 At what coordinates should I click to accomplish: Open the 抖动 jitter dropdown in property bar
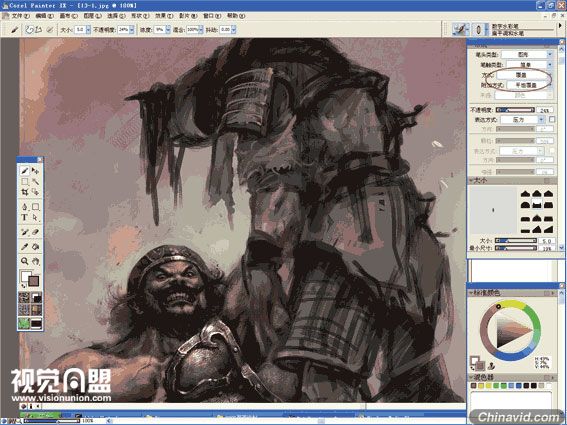pos(234,30)
